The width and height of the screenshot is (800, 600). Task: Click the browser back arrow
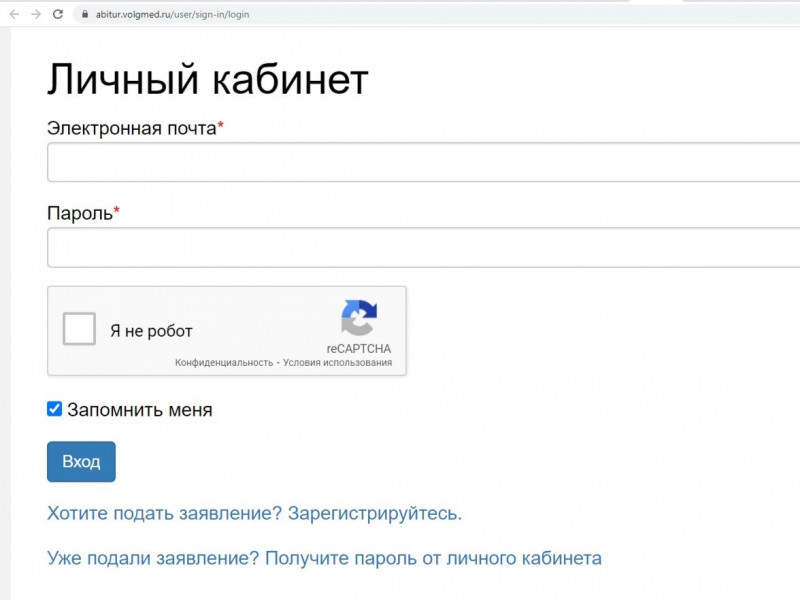coord(14,14)
